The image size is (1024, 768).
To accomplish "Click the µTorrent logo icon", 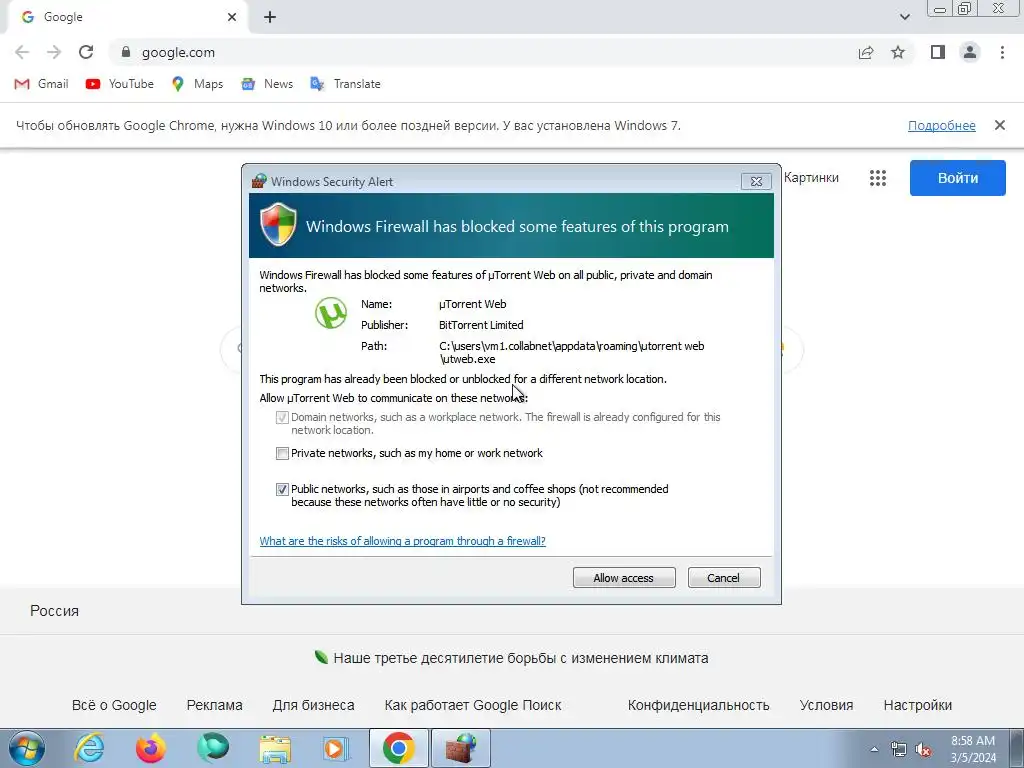I will tap(331, 313).
